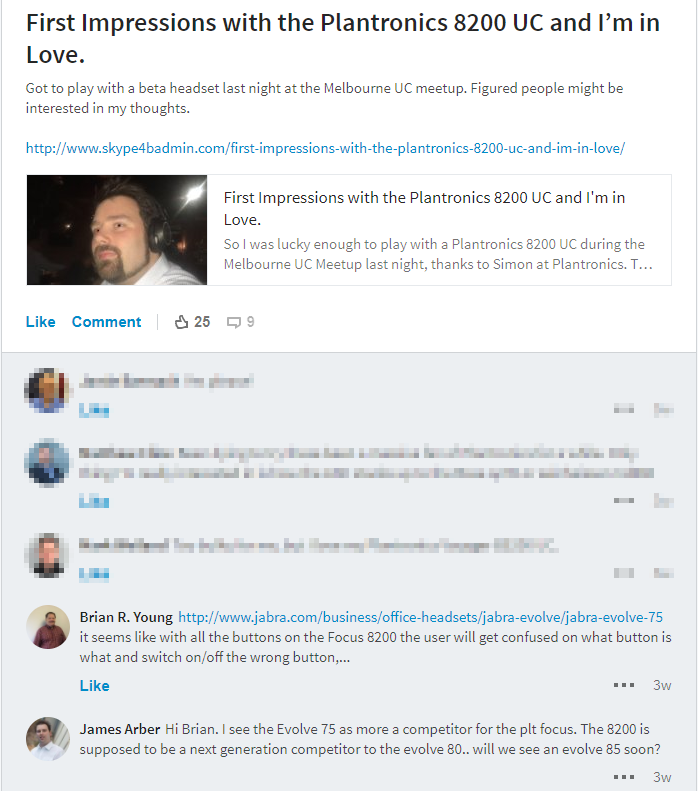Like Brian R. Young's comment
The image size is (698, 791).
pyautogui.click(x=94, y=686)
